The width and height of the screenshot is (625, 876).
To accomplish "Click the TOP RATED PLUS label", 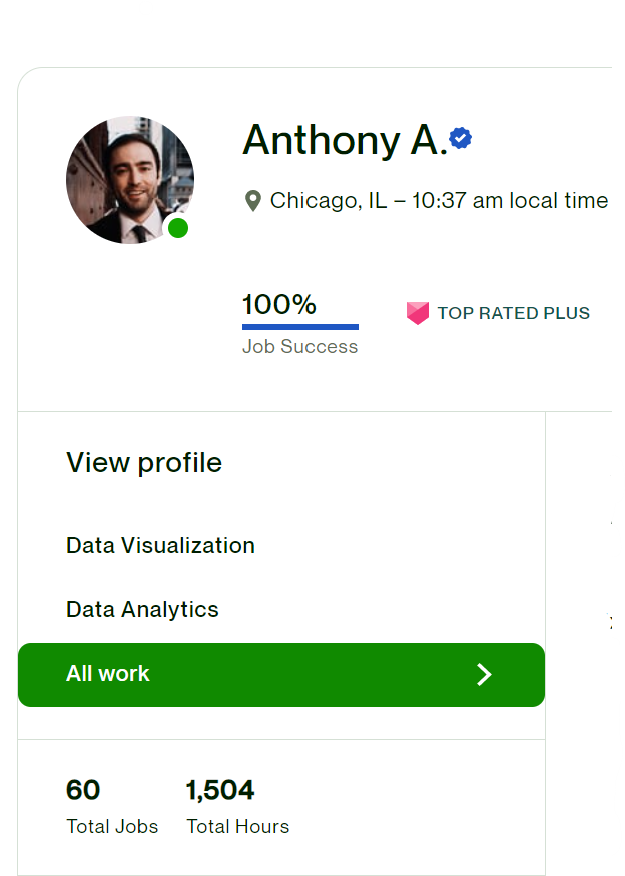I will click(513, 313).
